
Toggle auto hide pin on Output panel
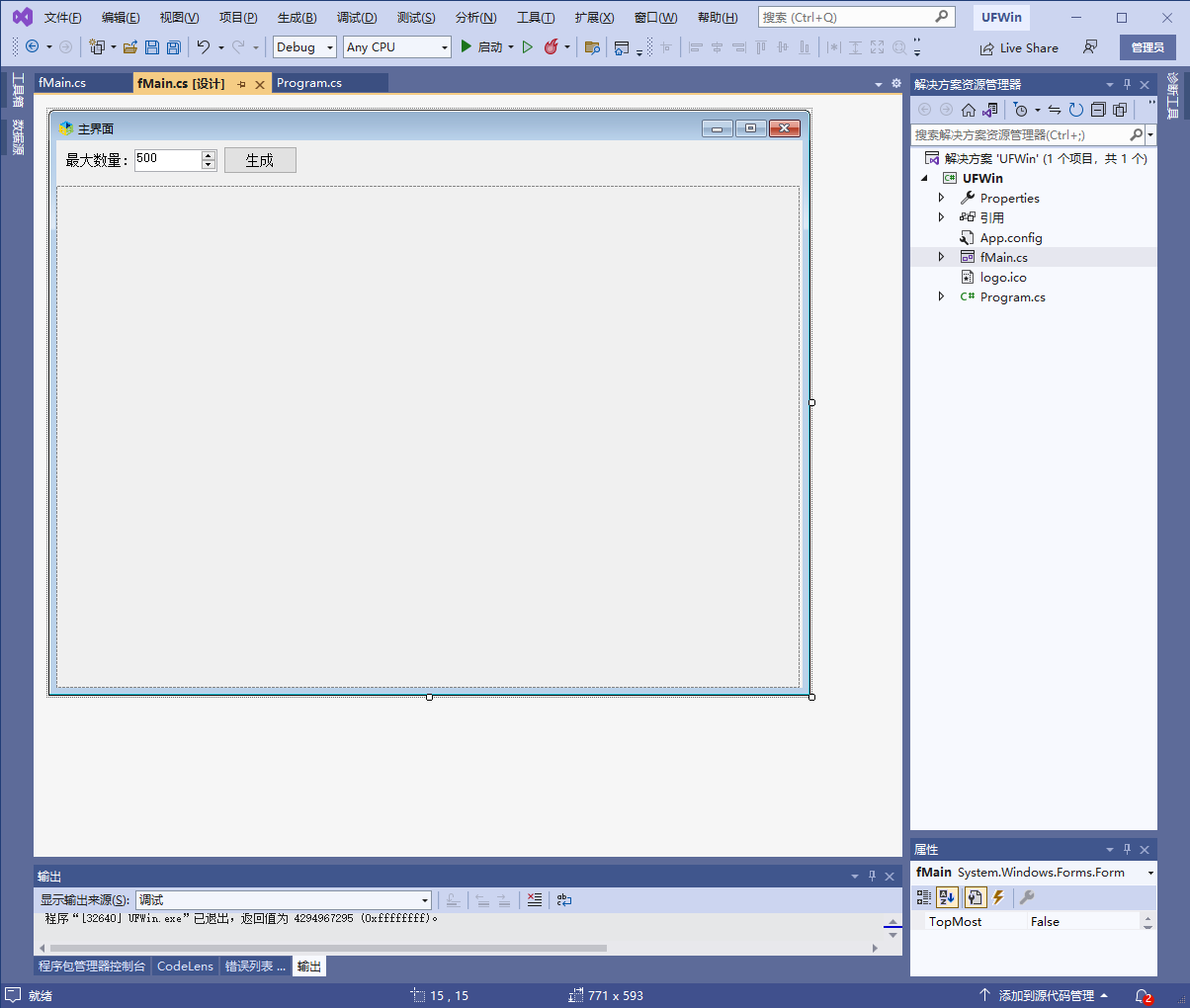[x=872, y=877]
